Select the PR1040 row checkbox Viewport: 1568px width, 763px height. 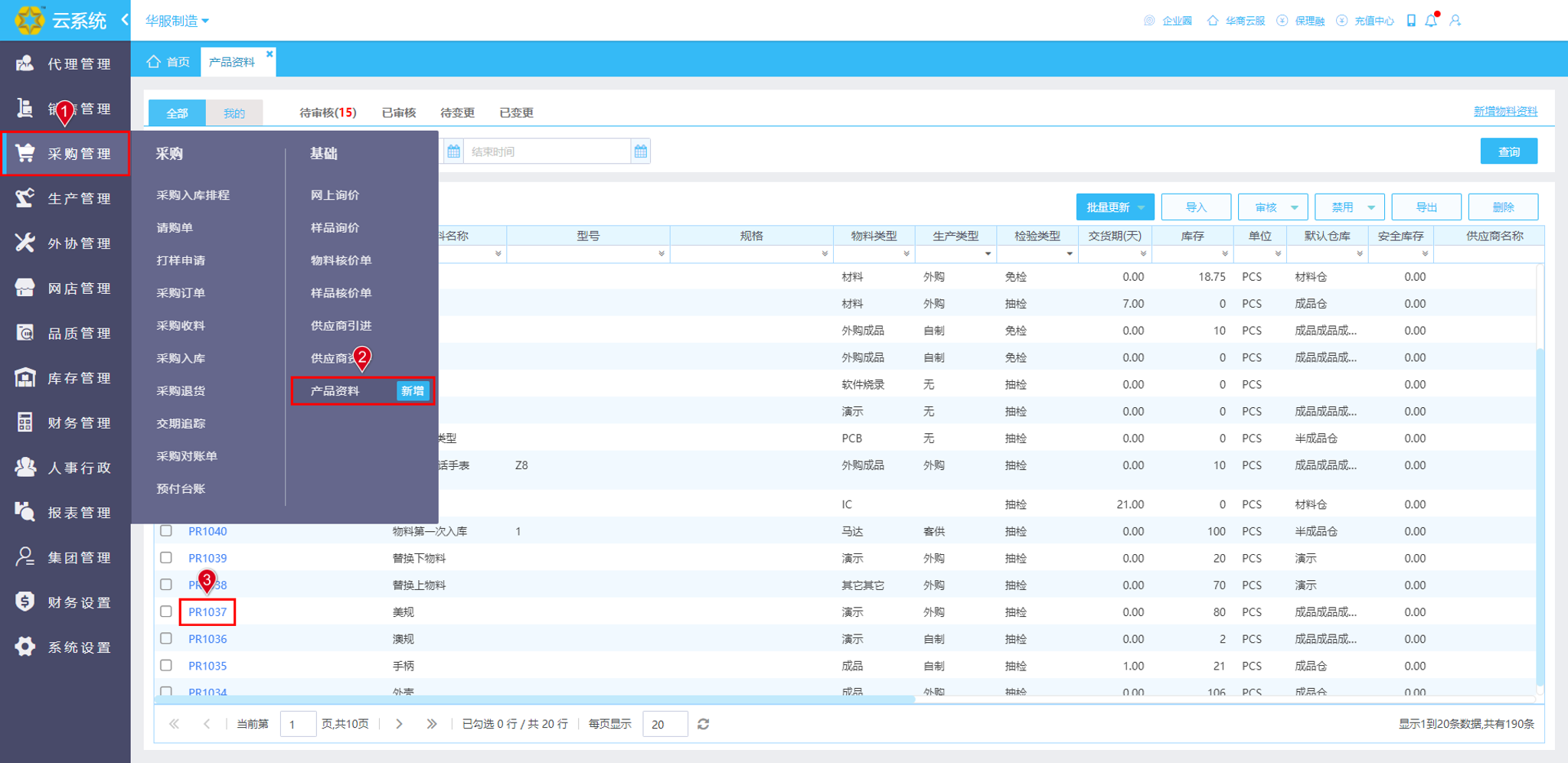(x=166, y=530)
